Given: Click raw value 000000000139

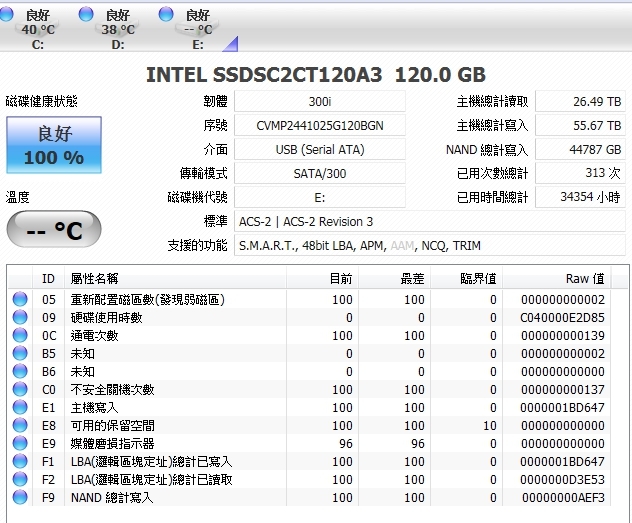Looking at the screenshot, I should (563, 335).
